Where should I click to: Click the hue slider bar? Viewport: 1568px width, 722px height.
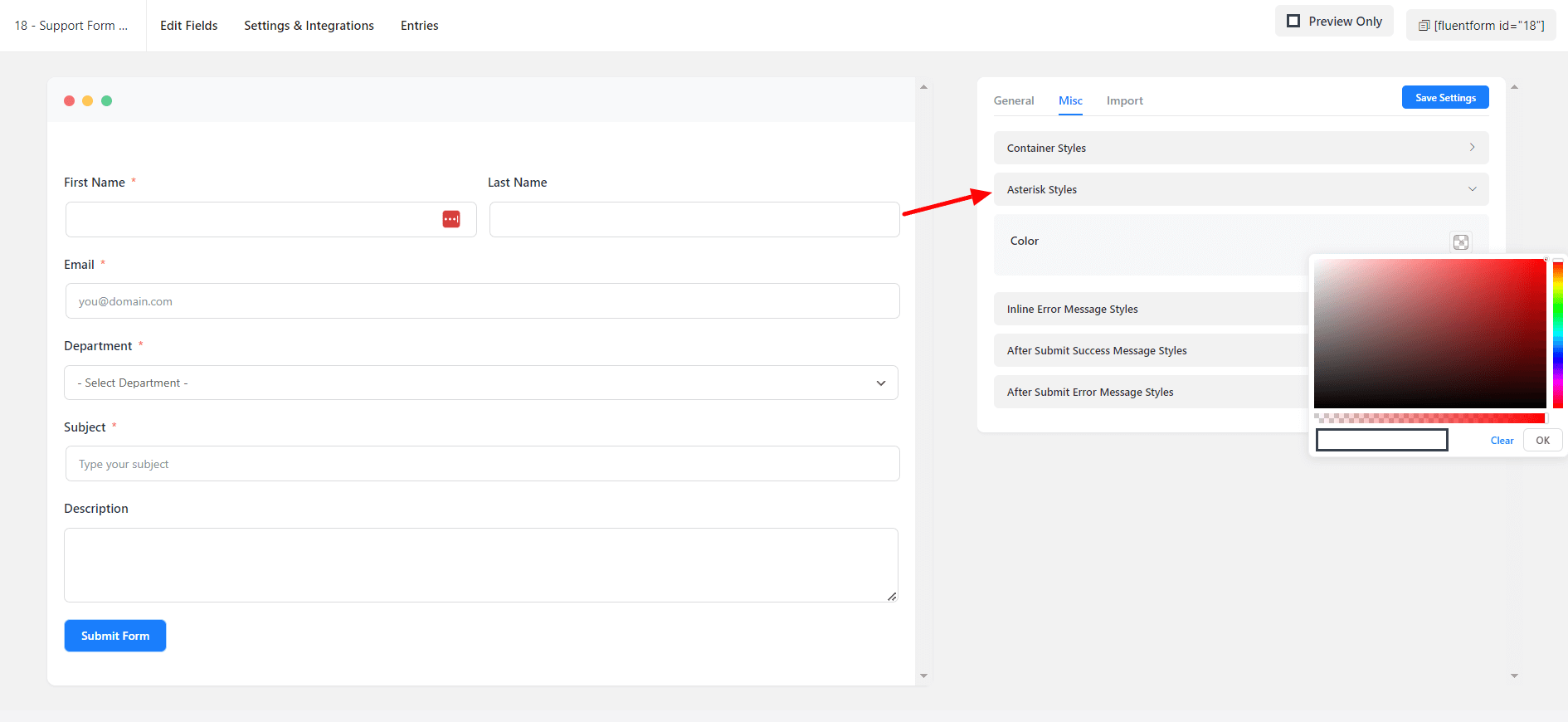[x=1557, y=334]
